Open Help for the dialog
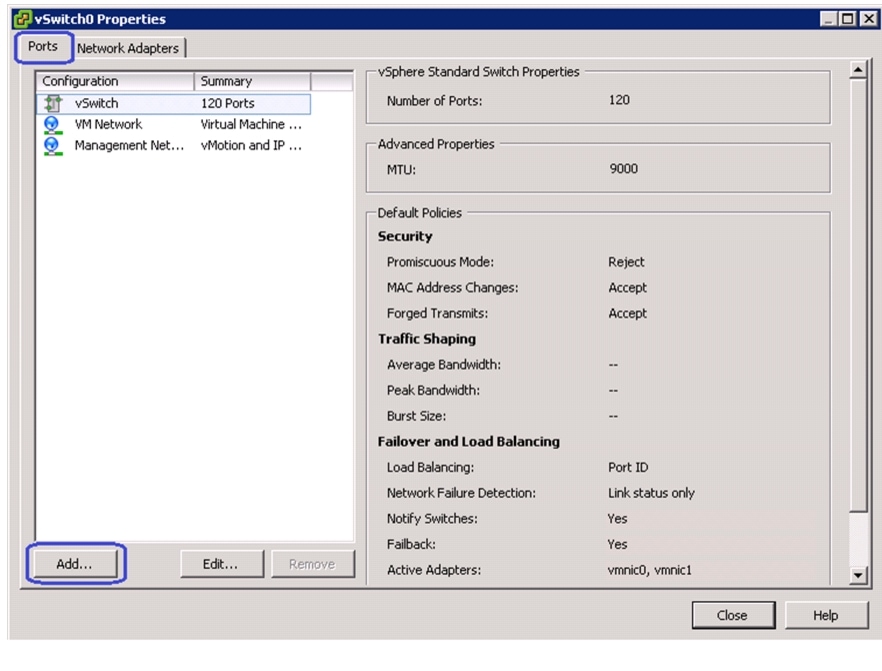The height and width of the screenshot is (671, 882). point(826,615)
